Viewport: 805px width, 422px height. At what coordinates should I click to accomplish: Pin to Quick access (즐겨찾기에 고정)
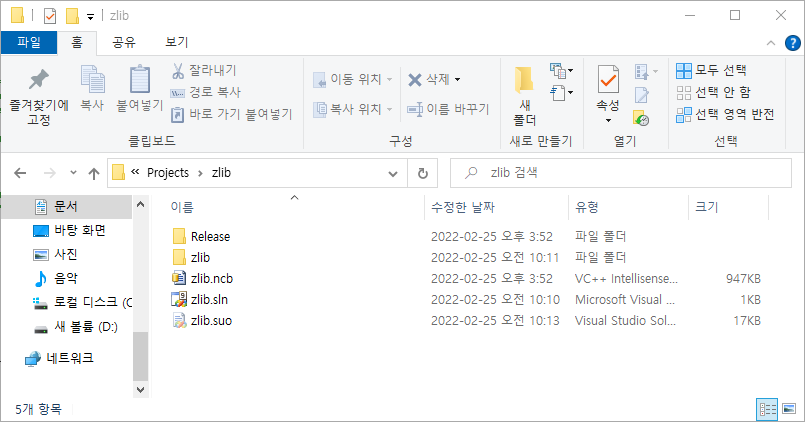pyautogui.click(x=39, y=98)
